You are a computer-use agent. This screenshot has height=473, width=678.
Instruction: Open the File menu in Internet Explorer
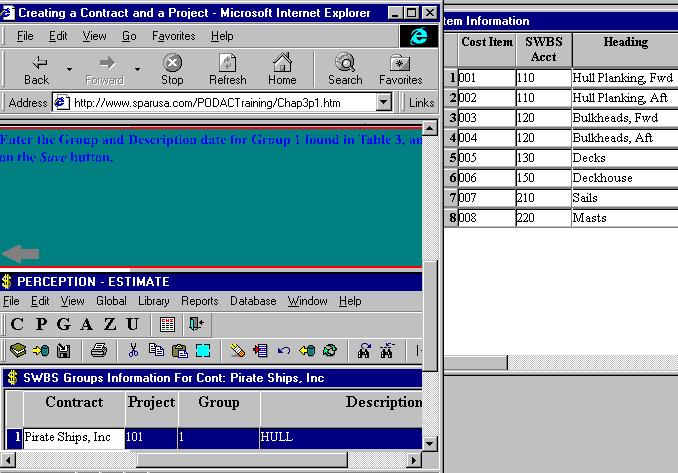point(25,36)
